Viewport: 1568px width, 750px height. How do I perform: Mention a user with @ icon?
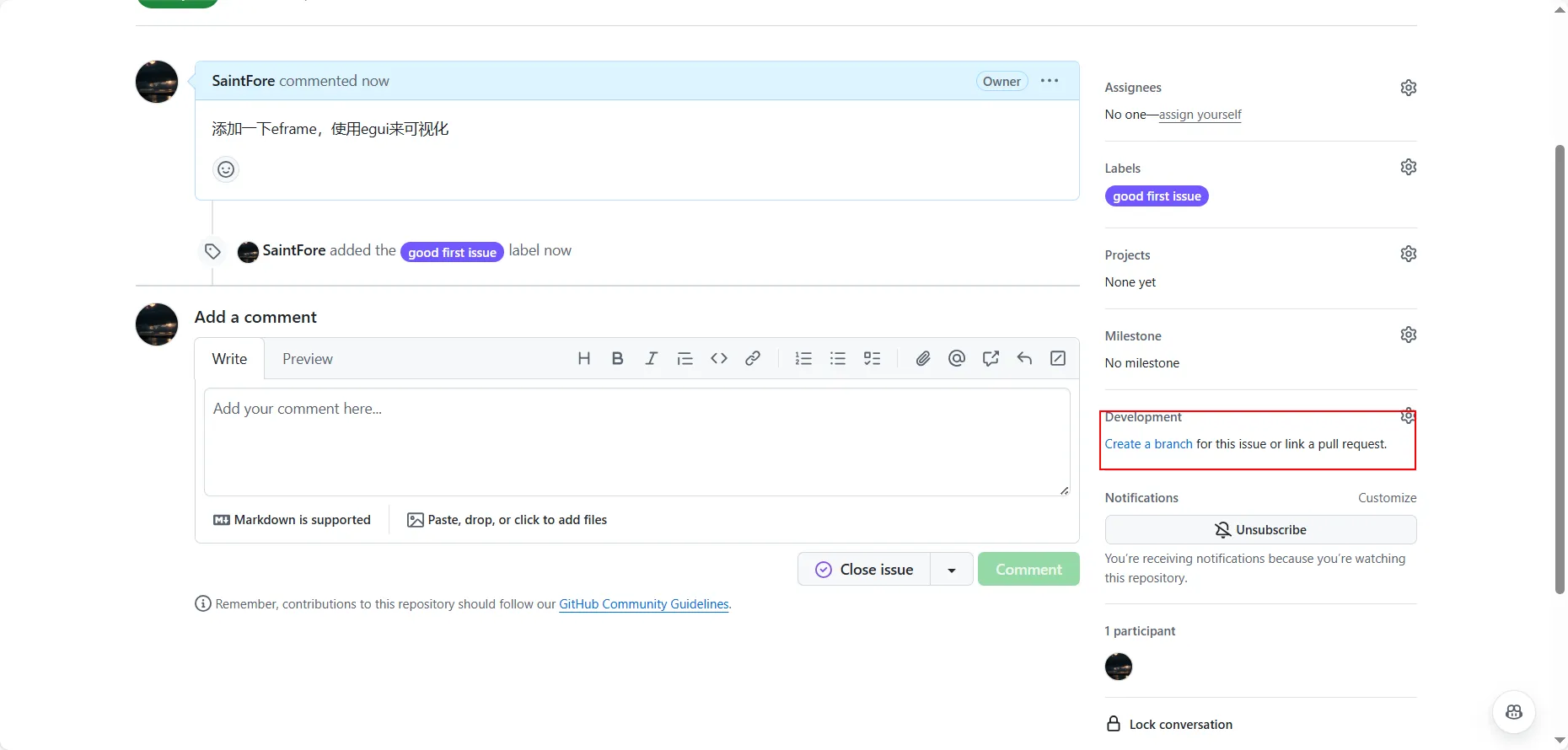pos(956,359)
